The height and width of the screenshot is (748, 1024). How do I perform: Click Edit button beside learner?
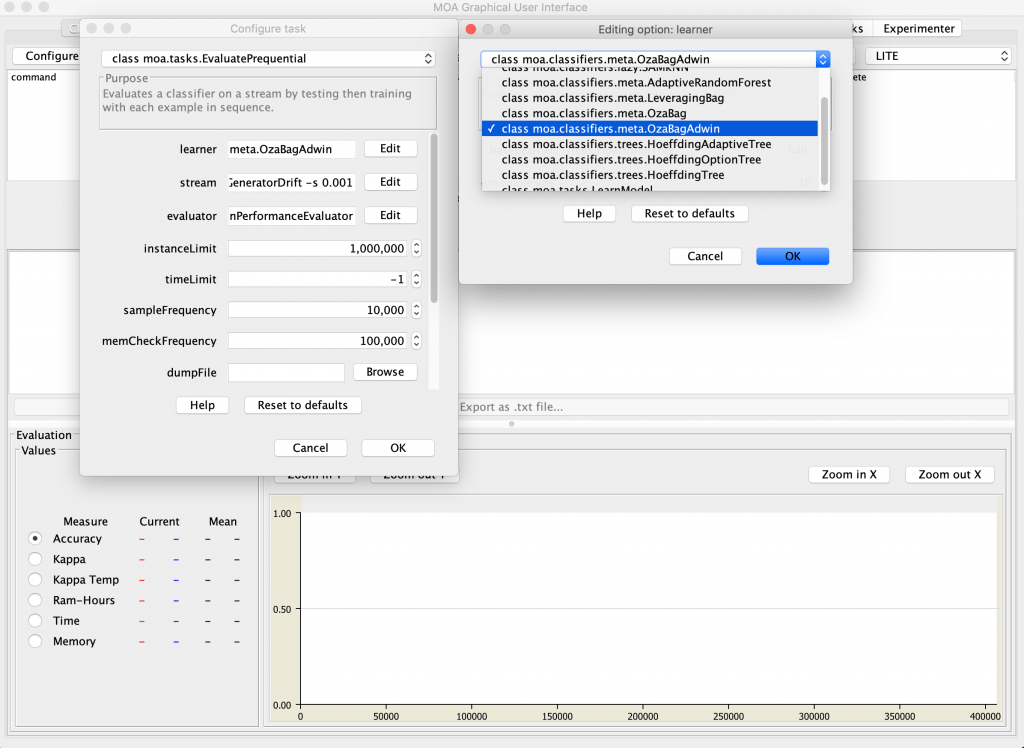(x=390, y=148)
